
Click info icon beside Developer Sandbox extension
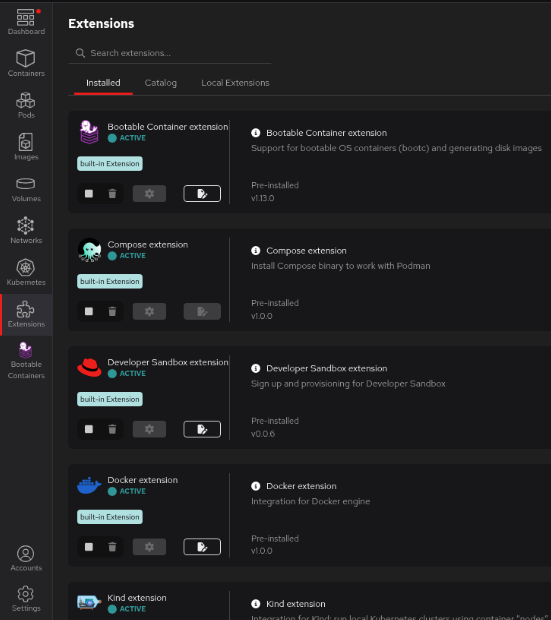pyautogui.click(x=256, y=369)
